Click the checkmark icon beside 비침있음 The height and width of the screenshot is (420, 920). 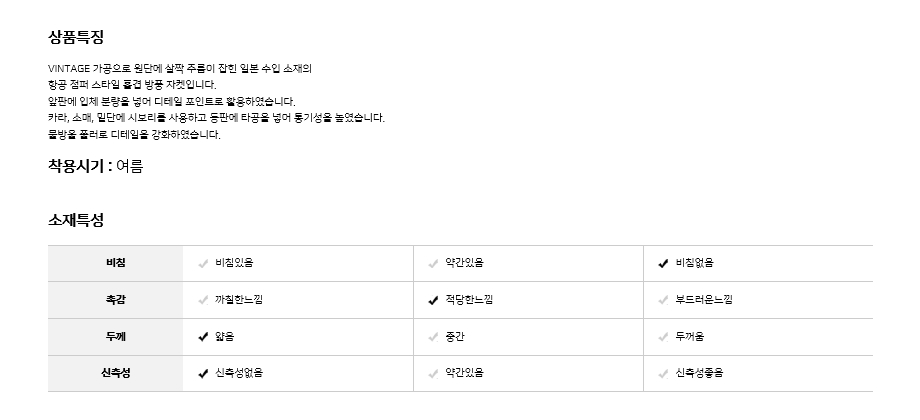[204, 264]
